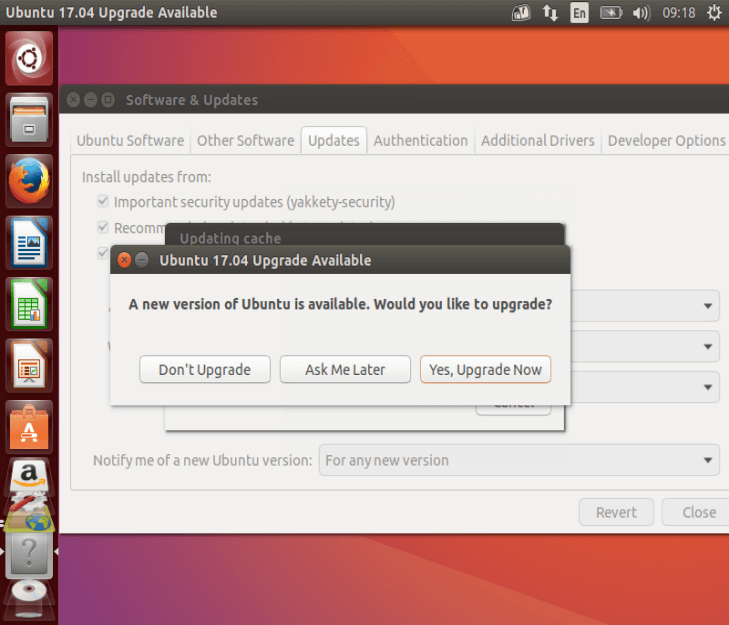Toggle the Recommended updates checkbox
This screenshot has width=729, height=625.
(x=103, y=227)
